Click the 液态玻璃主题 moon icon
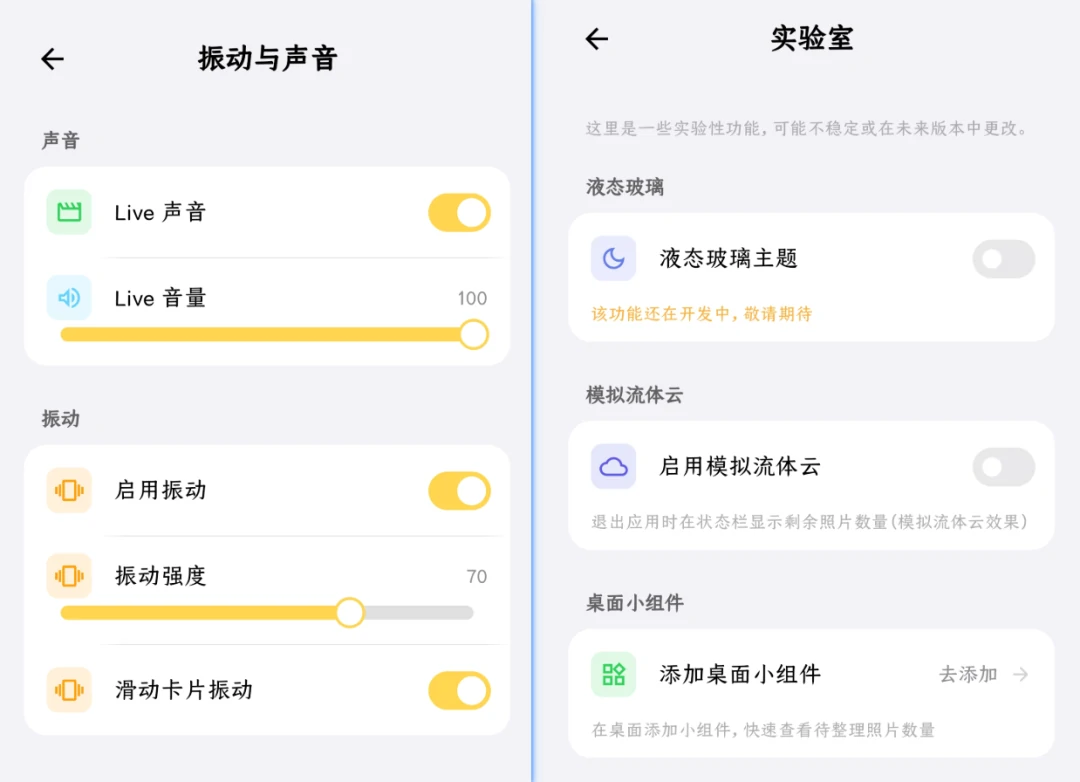 tap(613, 259)
